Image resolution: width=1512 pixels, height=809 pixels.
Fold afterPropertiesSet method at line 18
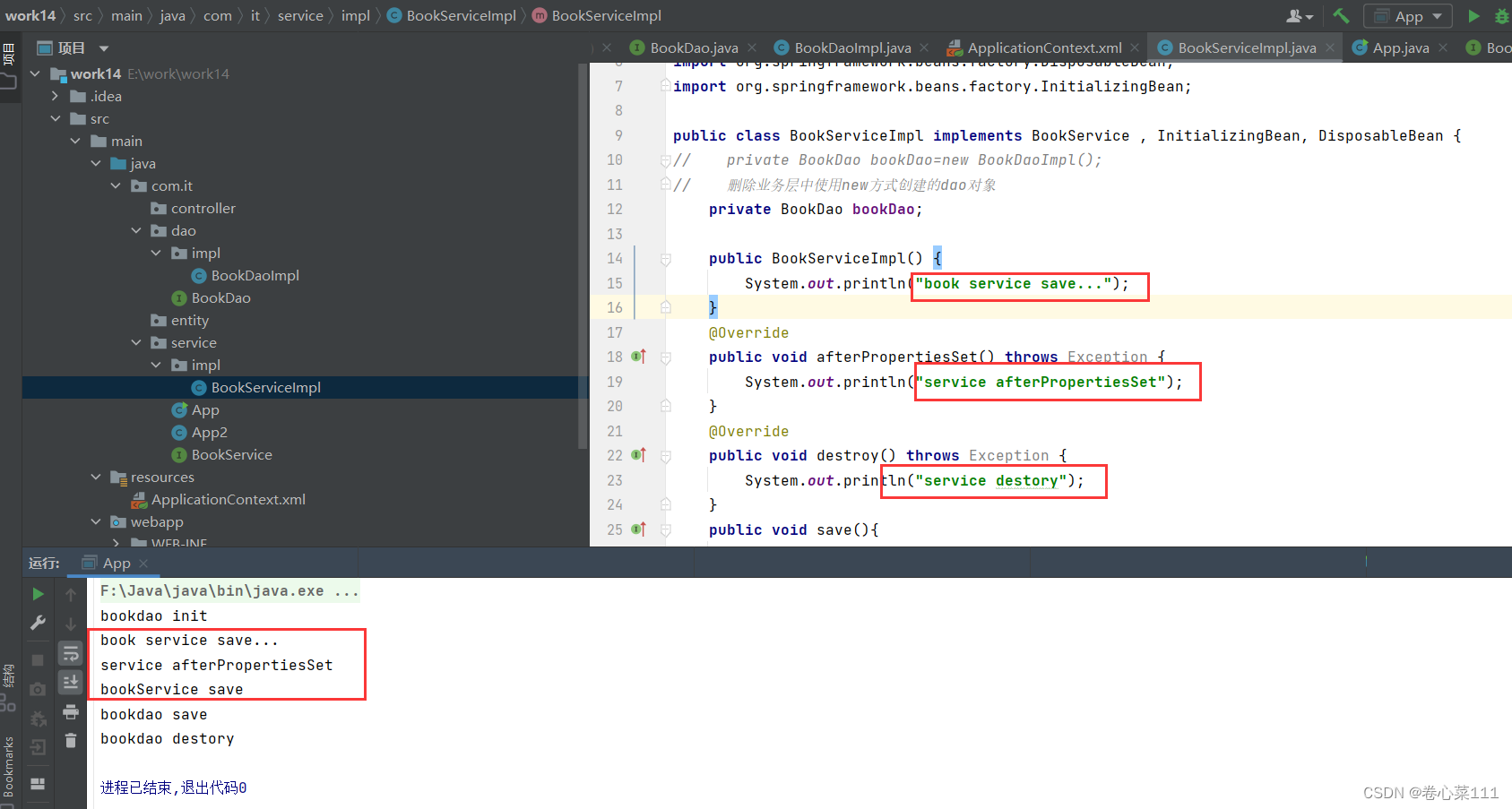[x=666, y=357]
